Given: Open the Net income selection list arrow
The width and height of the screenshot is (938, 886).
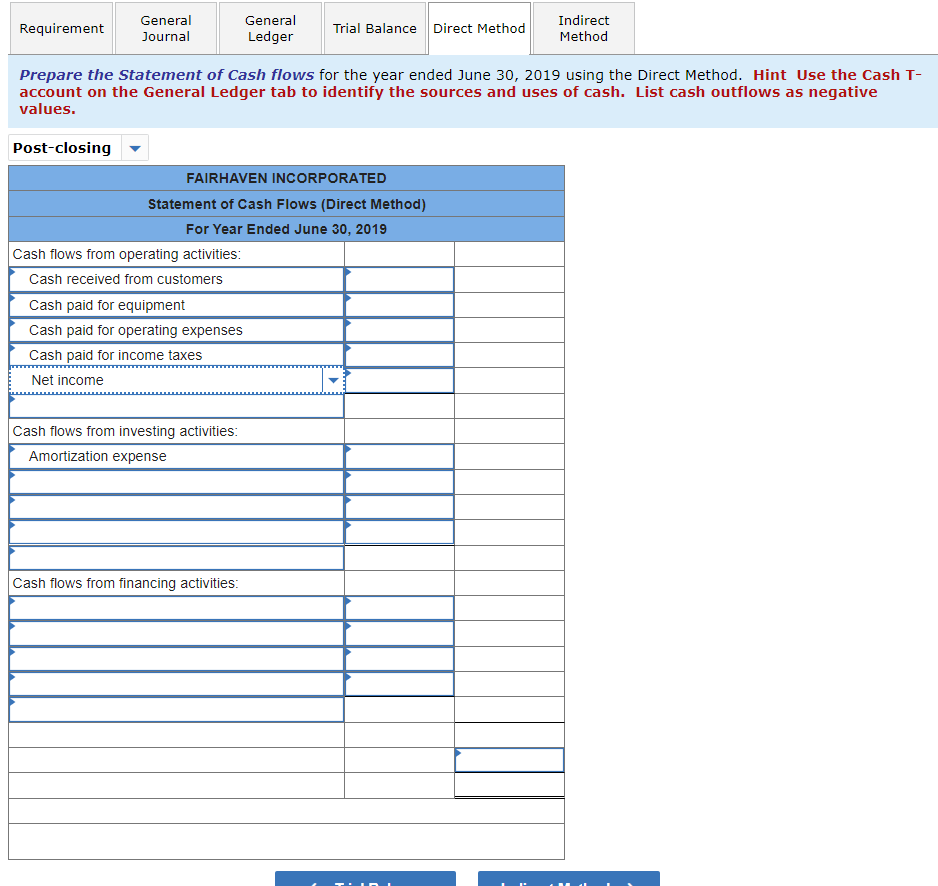Looking at the screenshot, I should (x=333, y=380).
